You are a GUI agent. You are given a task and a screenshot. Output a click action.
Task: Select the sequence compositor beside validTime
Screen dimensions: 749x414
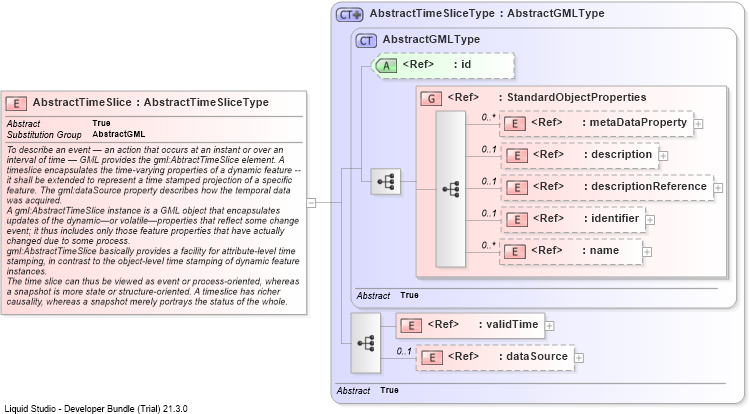tap(365, 343)
